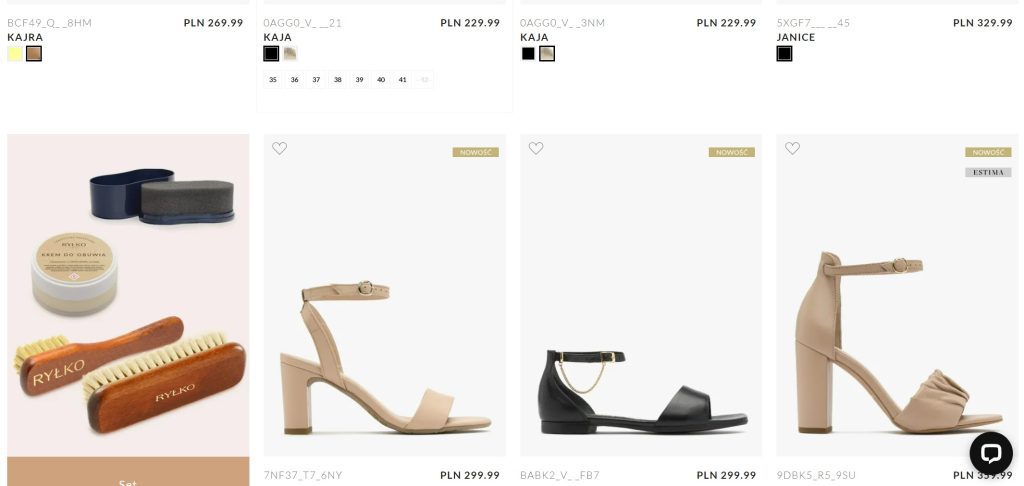
Task: Open JANICE product title link
Action: point(796,37)
